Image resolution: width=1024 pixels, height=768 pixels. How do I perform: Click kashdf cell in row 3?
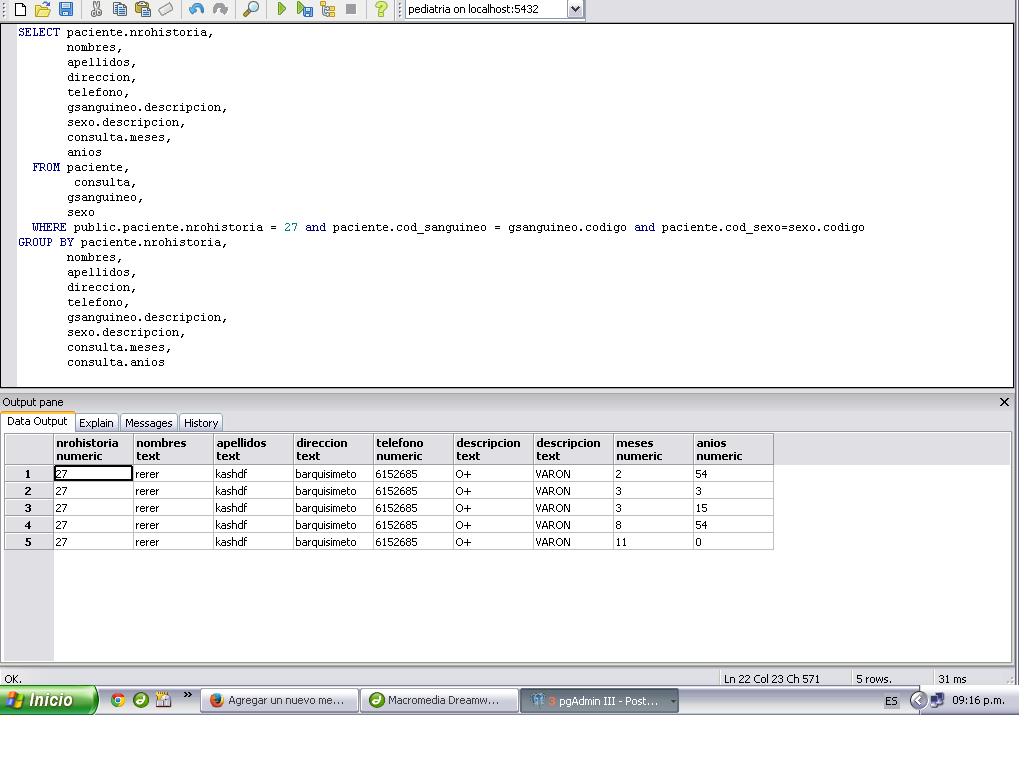pyautogui.click(x=253, y=508)
